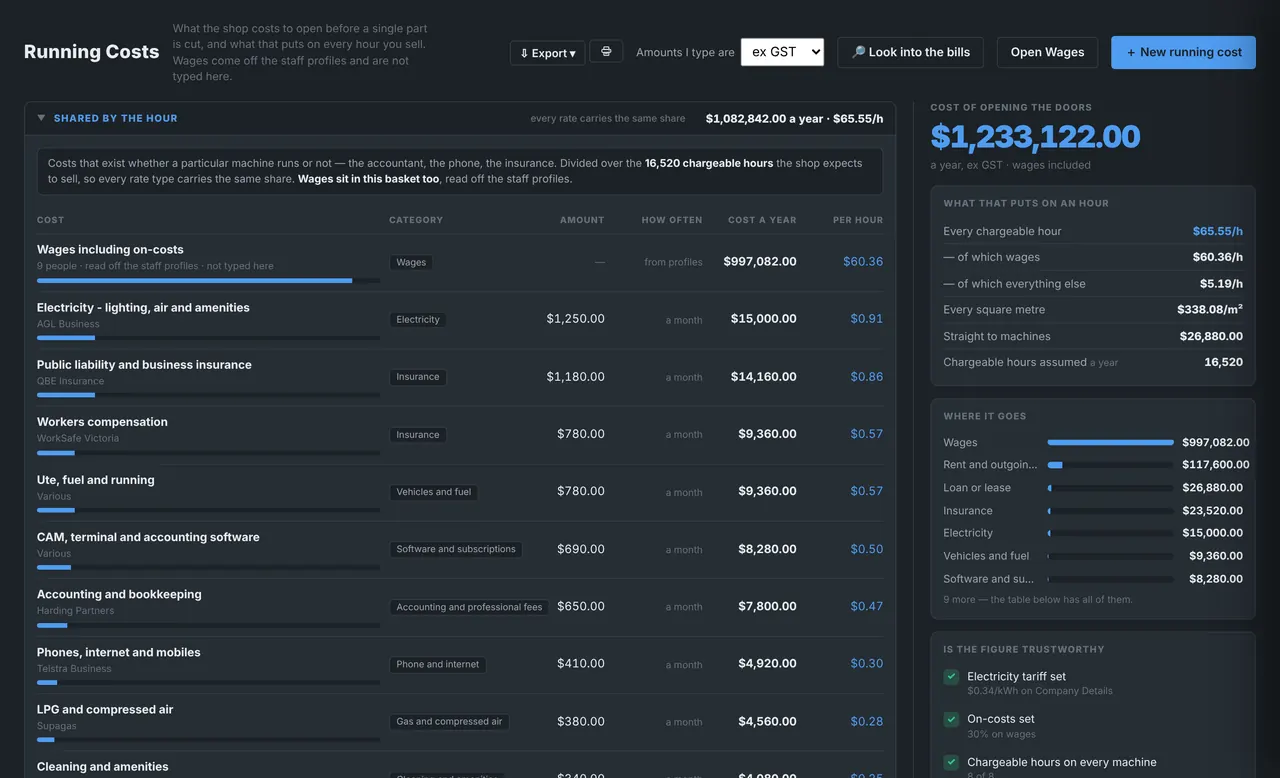
Task: Add a New running cost
Action: coord(1183,52)
